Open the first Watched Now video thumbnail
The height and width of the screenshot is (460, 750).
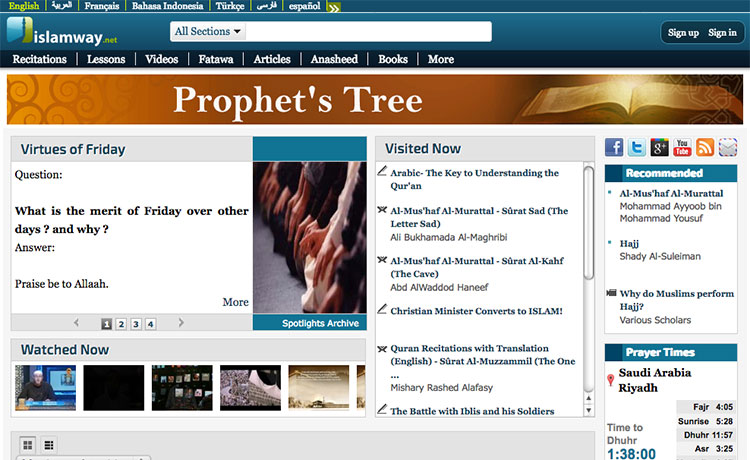(x=45, y=388)
